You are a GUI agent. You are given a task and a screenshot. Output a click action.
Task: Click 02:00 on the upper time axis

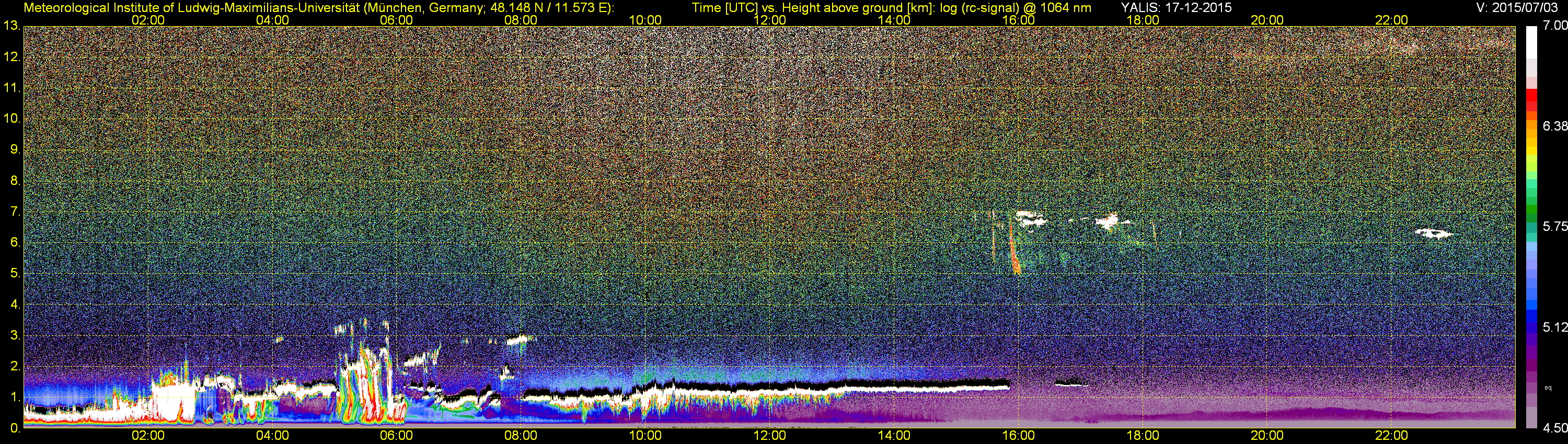[x=148, y=20]
